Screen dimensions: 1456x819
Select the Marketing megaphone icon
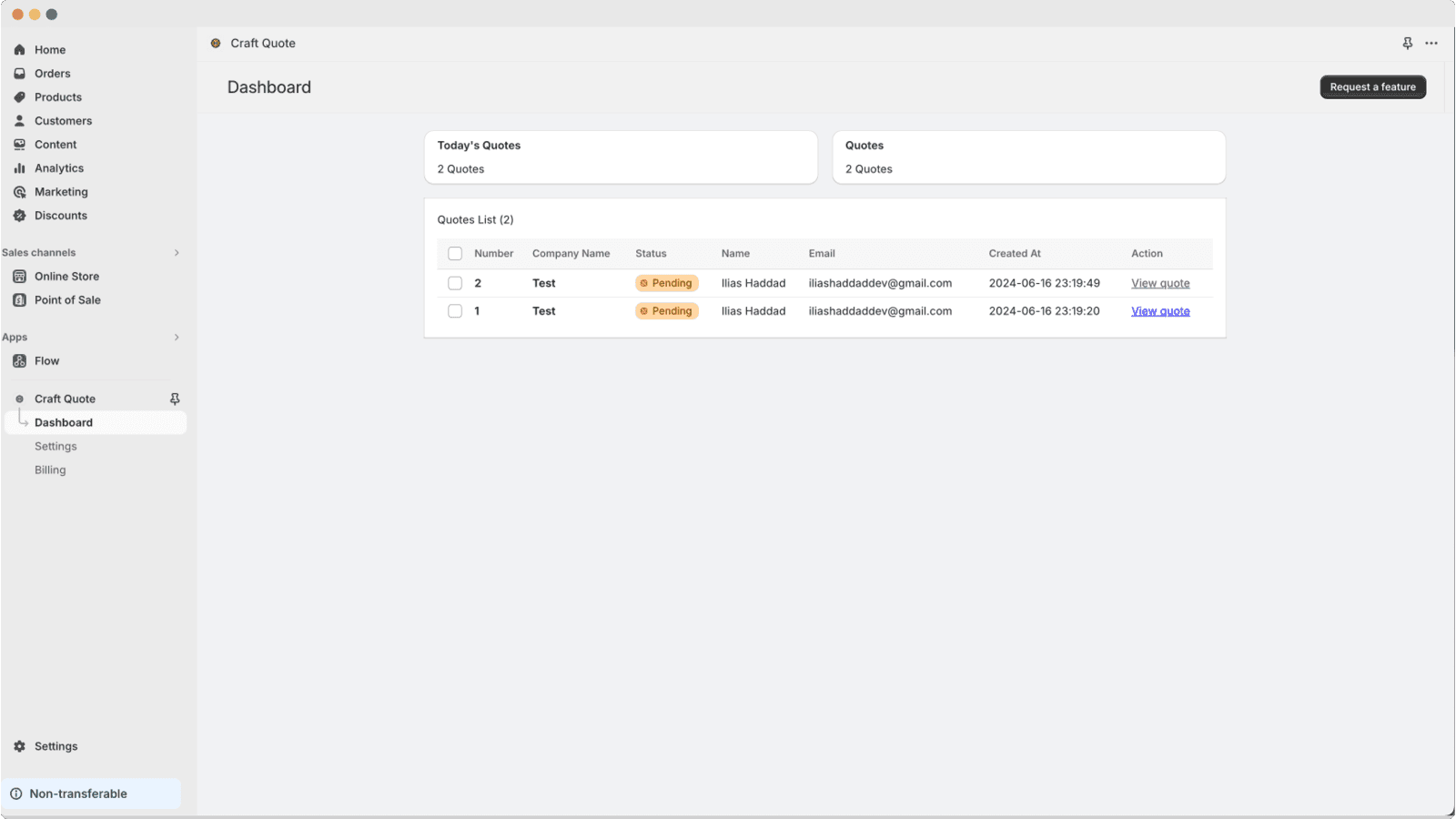(20, 191)
